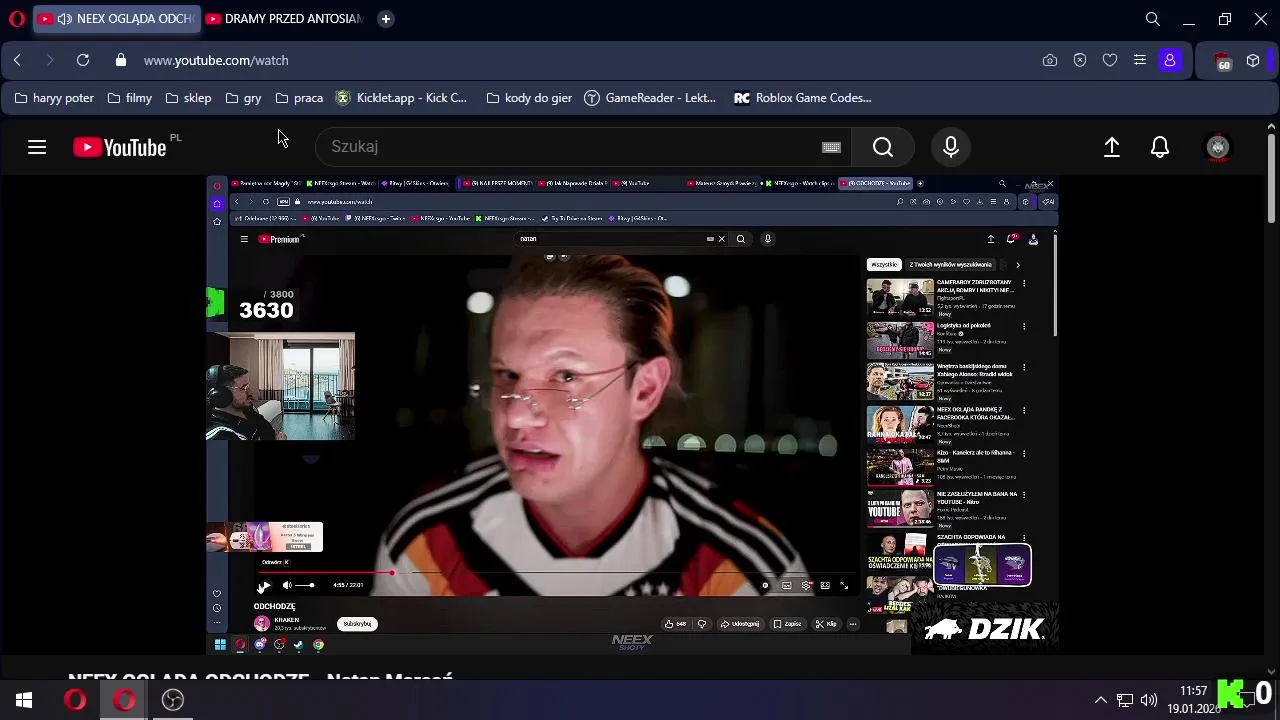Take a snapshot with camera icon

point(1049,60)
